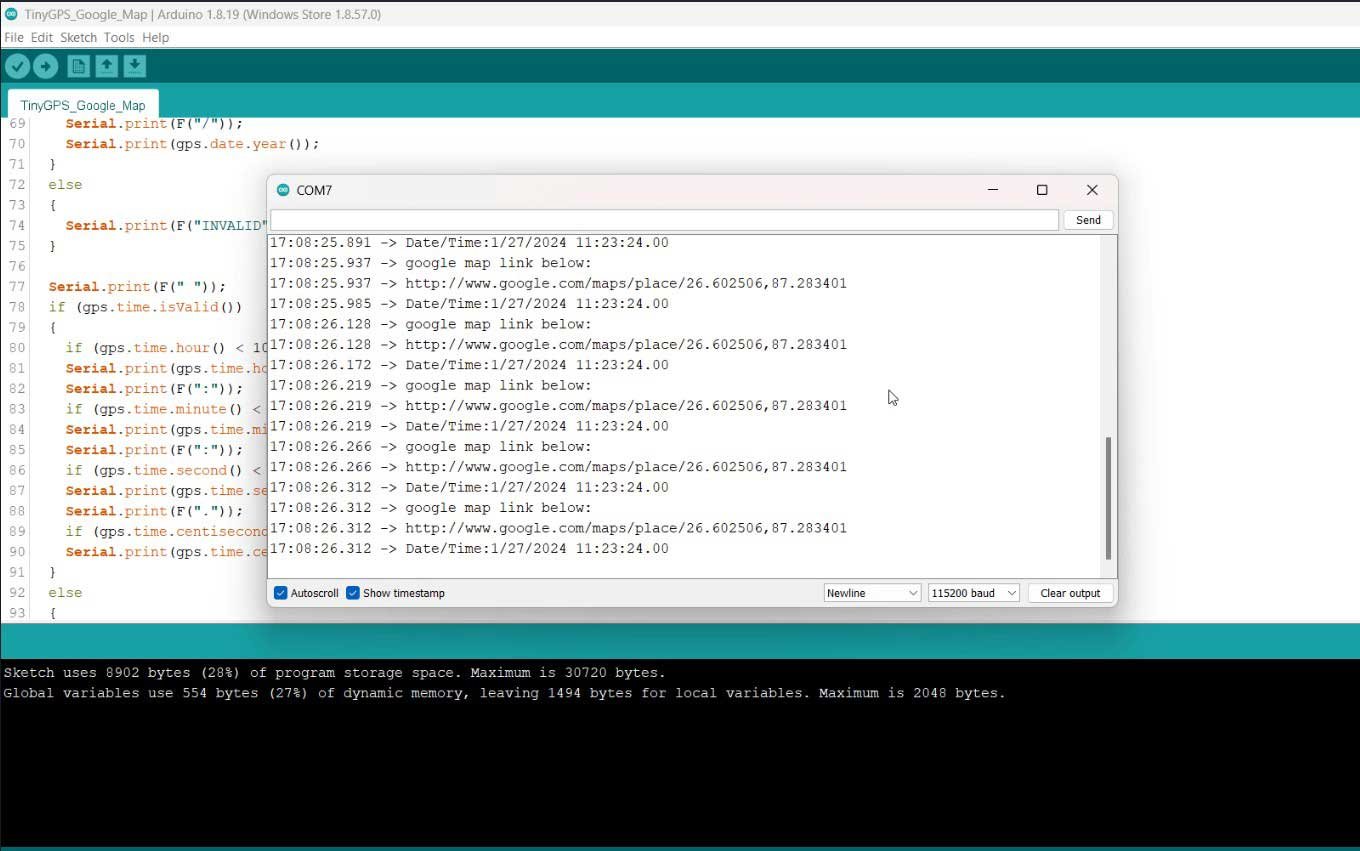The height and width of the screenshot is (851, 1360).
Task: Click the Clear output button
Action: [1070, 593]
